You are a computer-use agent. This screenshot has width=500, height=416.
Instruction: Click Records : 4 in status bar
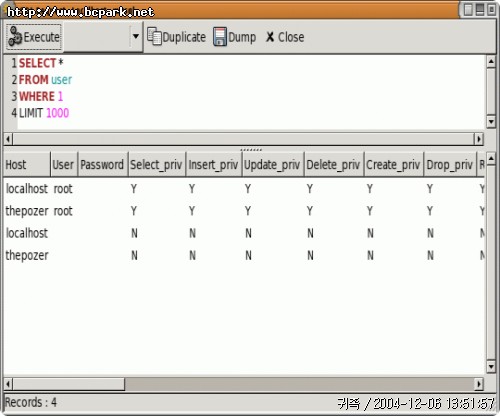coord(31,402)
